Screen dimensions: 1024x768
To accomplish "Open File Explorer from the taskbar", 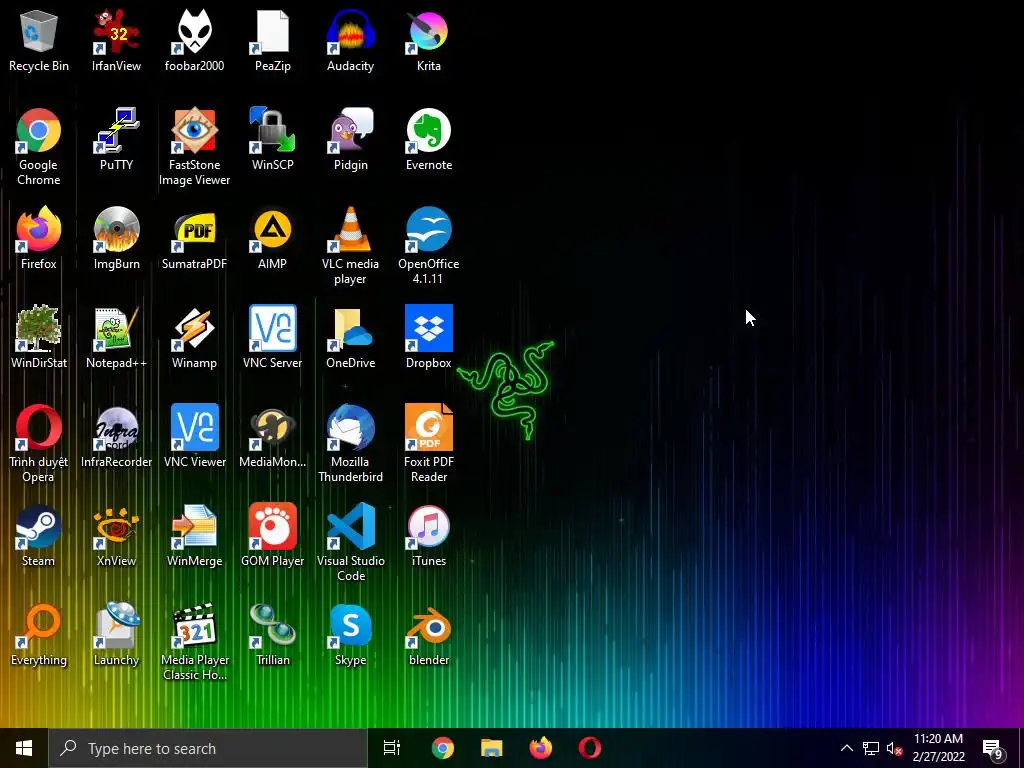I will [x=492, y=748].
